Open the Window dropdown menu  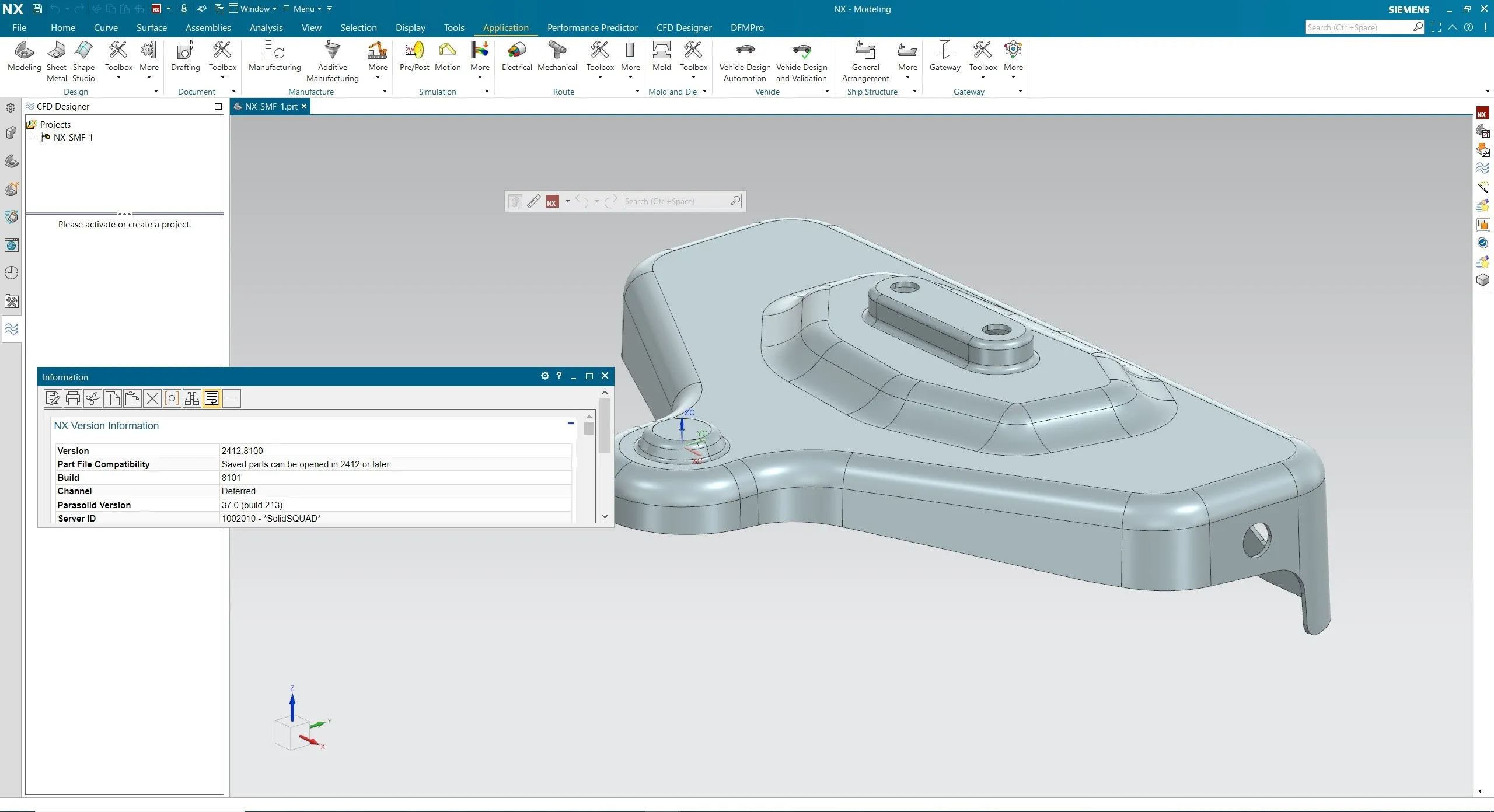point(253,9)
